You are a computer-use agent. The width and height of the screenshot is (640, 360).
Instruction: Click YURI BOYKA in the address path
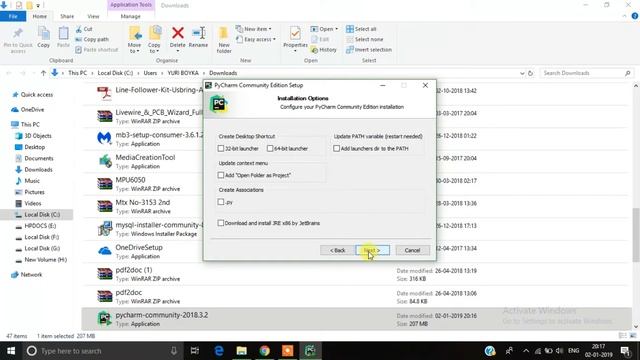[x=183, y=73]
